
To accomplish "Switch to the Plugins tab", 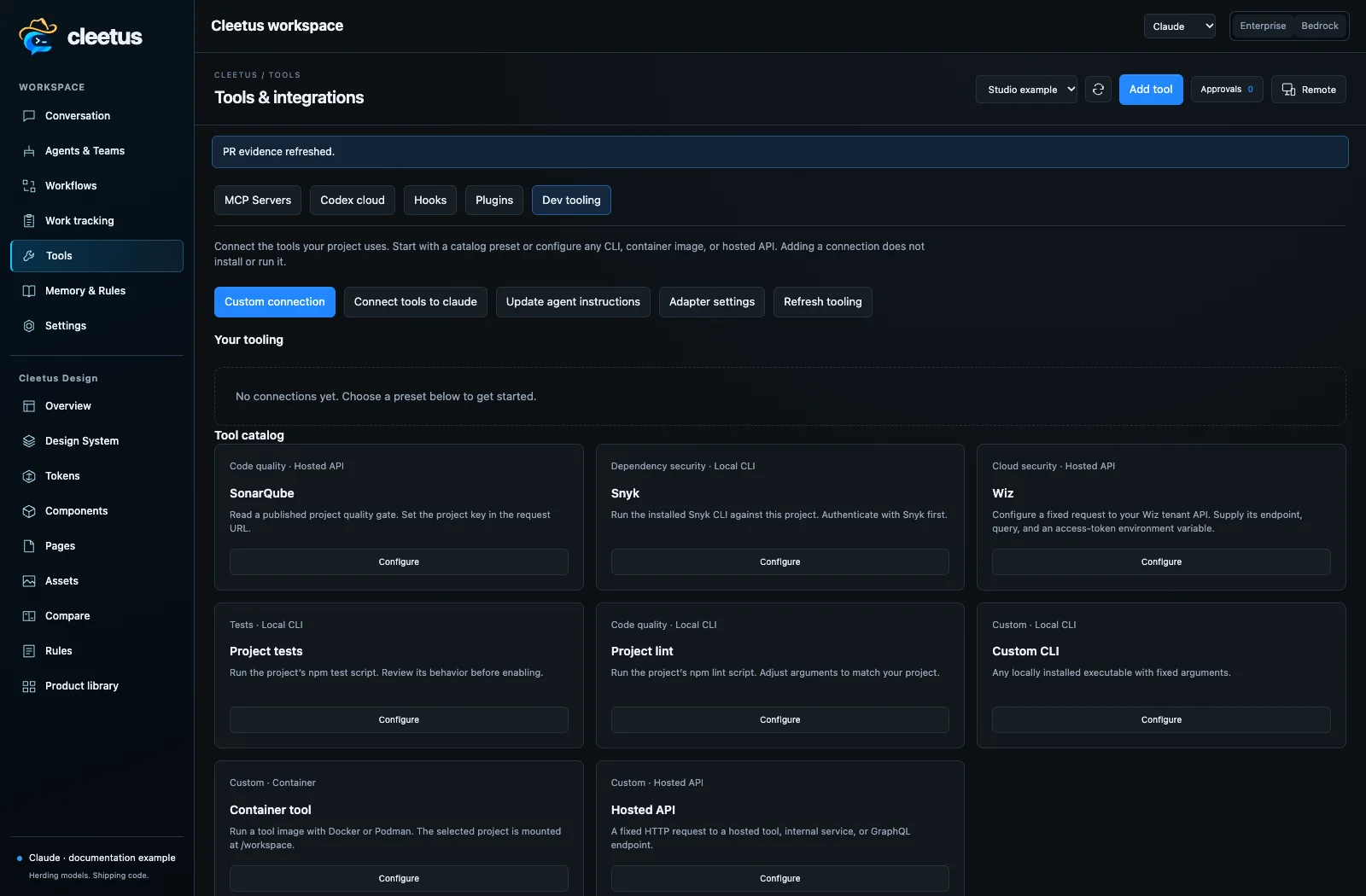I will [494, 201].
